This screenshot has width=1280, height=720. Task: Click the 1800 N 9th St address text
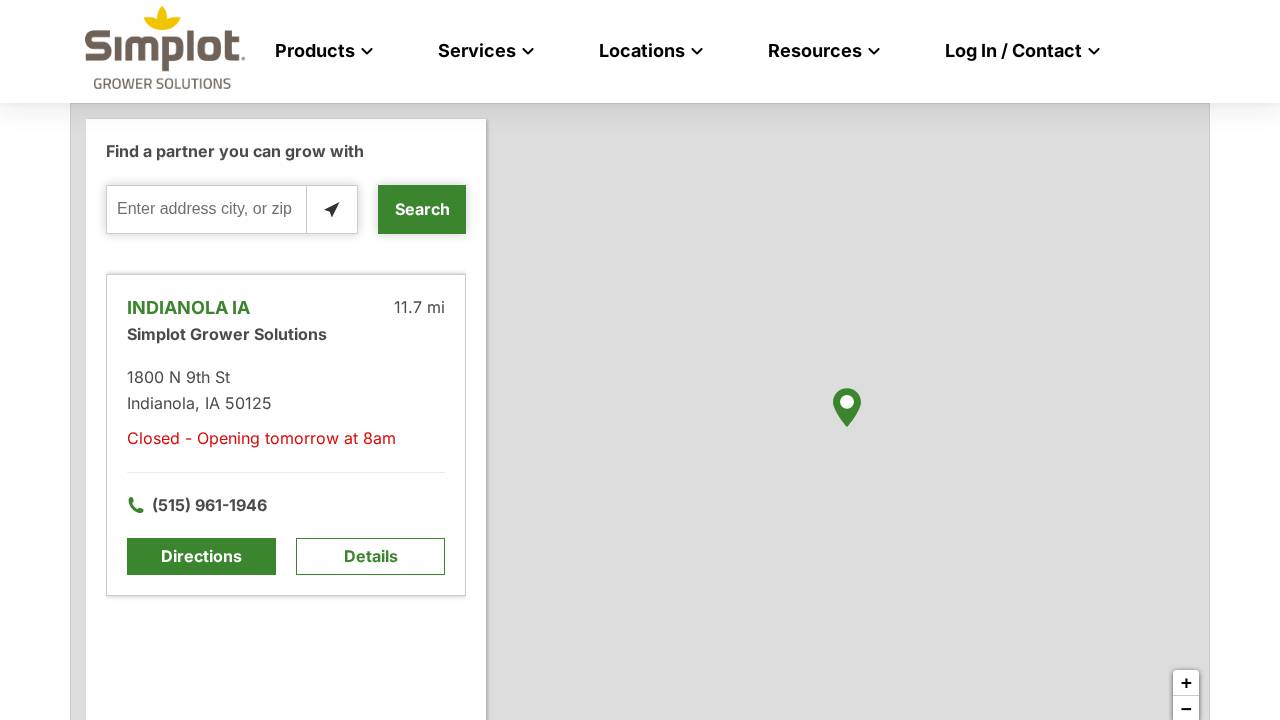178,377
